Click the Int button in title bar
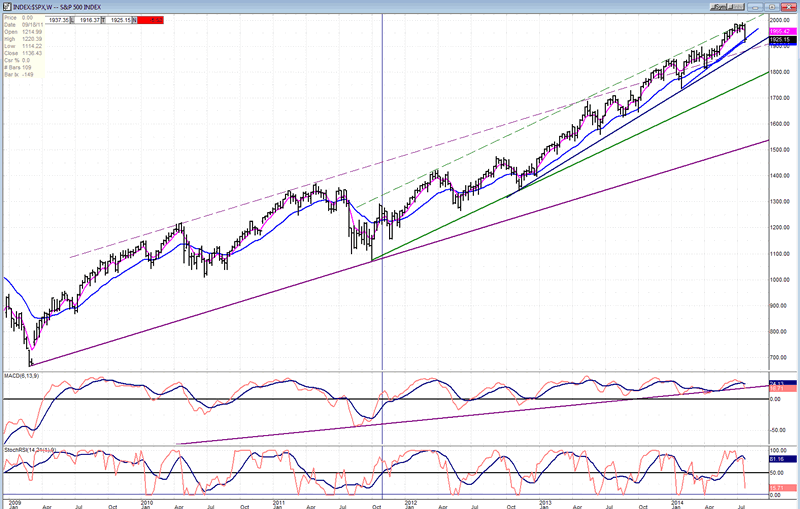The image size is (800, 509). (736, 7)
